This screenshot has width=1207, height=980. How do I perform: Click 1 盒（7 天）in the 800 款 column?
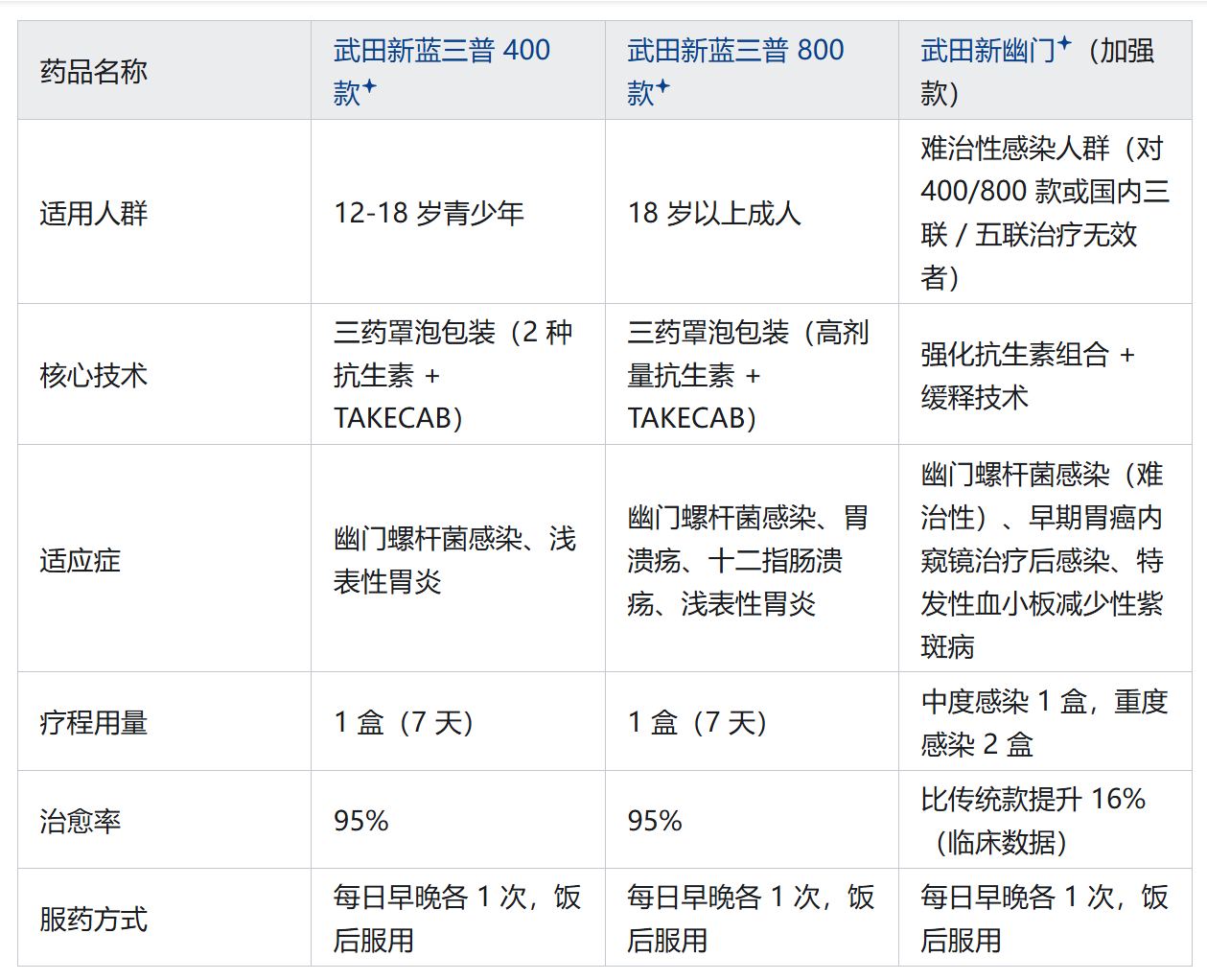click(x=697, y=722)
